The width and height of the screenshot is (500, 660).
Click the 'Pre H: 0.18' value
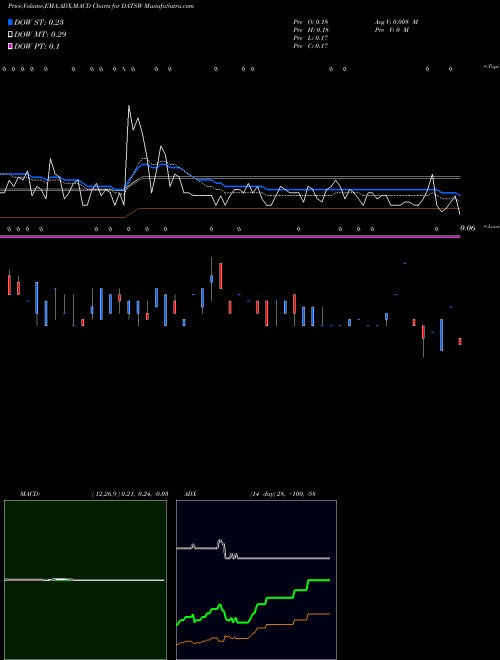[311, 30]
